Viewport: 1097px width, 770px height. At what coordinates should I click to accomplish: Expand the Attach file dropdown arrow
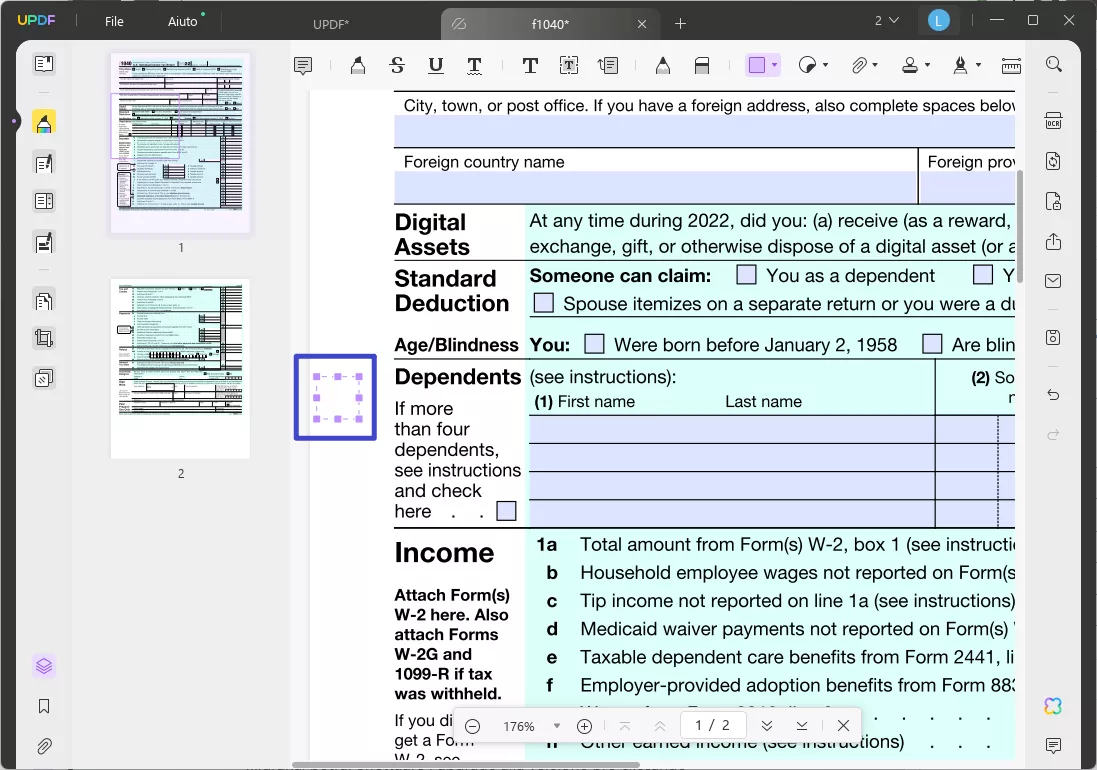(x=875, y=66)
